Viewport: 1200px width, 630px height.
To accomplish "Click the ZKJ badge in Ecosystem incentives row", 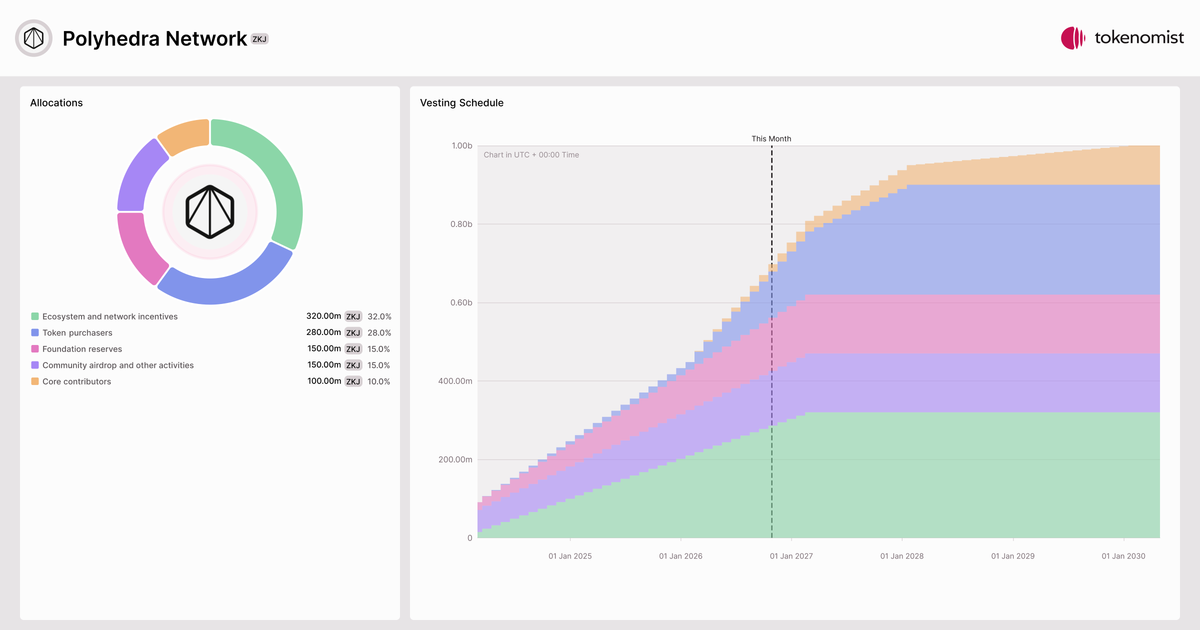I will pos(353,316).
